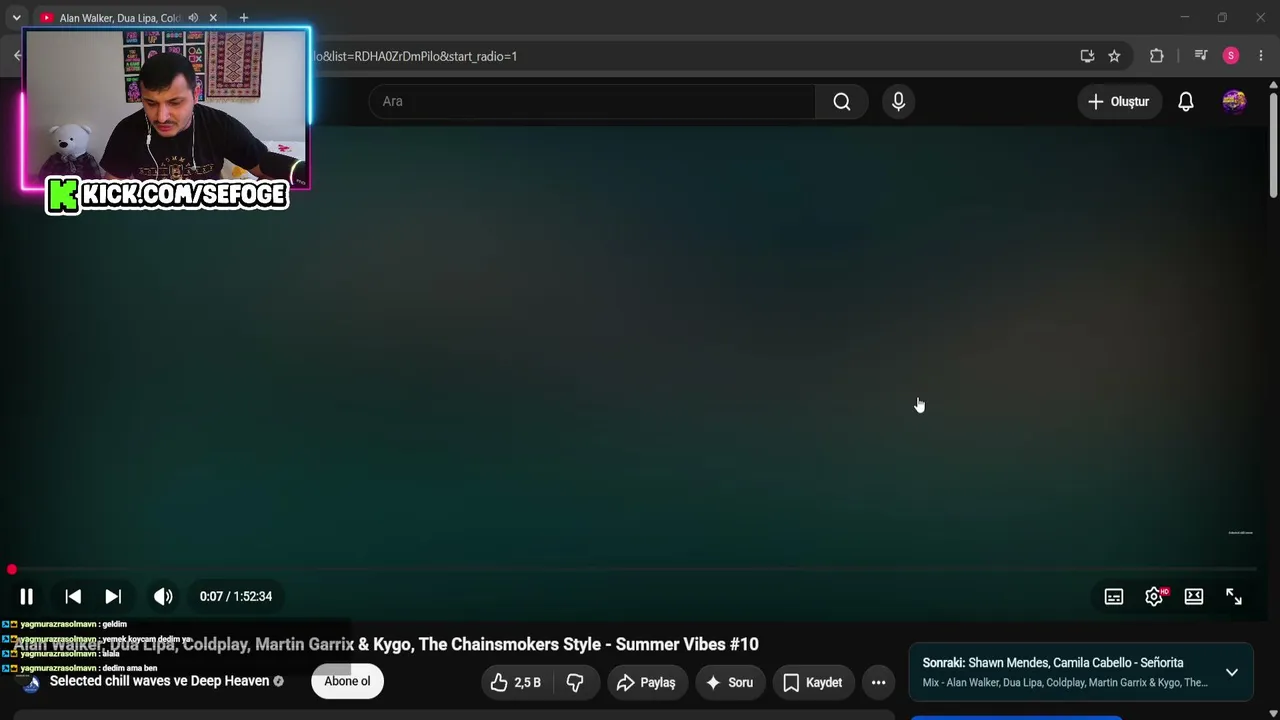Click the Soru ask button
This screenshot has height=720, width=1280.
(x=729, y=682)
